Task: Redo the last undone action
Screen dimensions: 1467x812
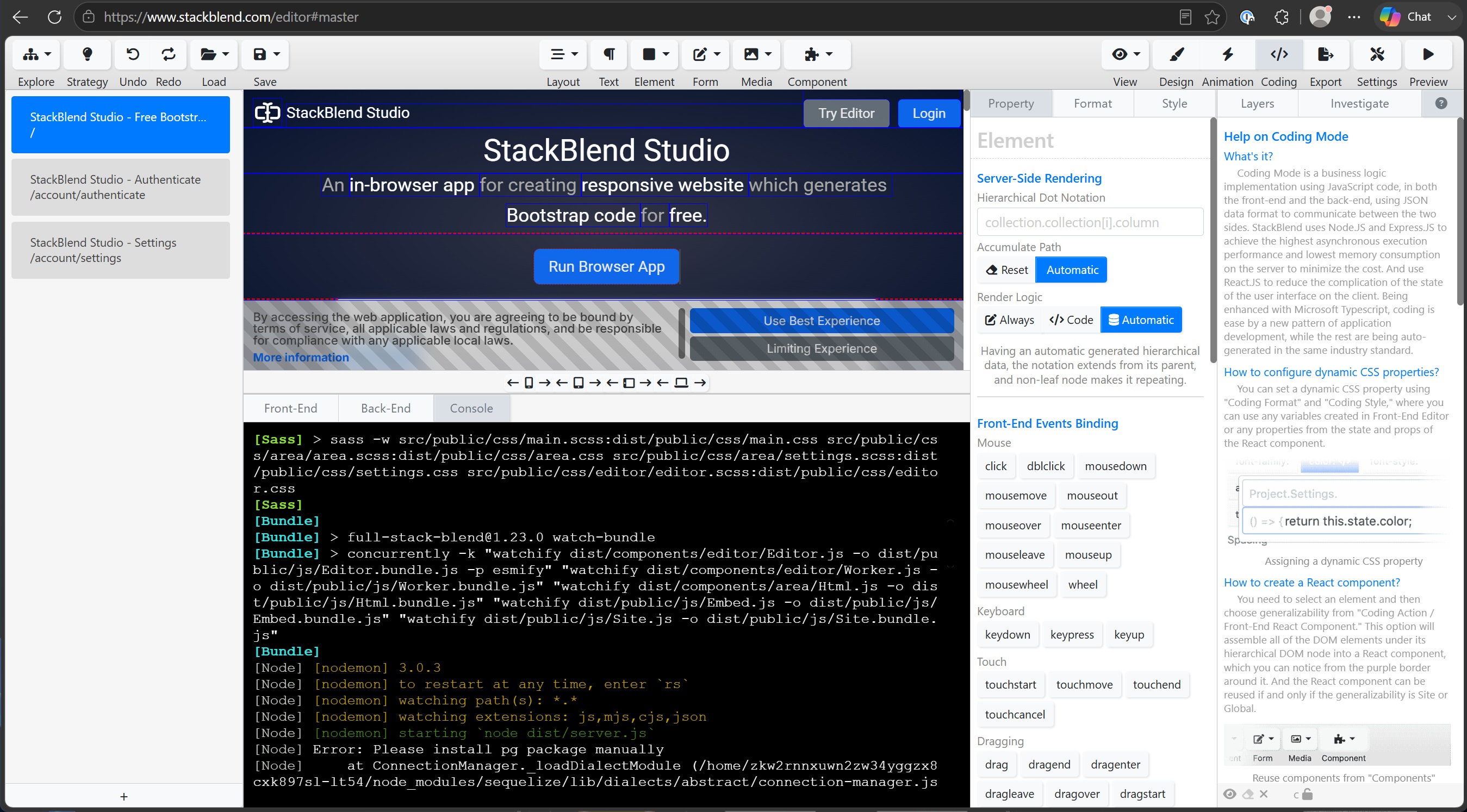Action: [169, 55]
